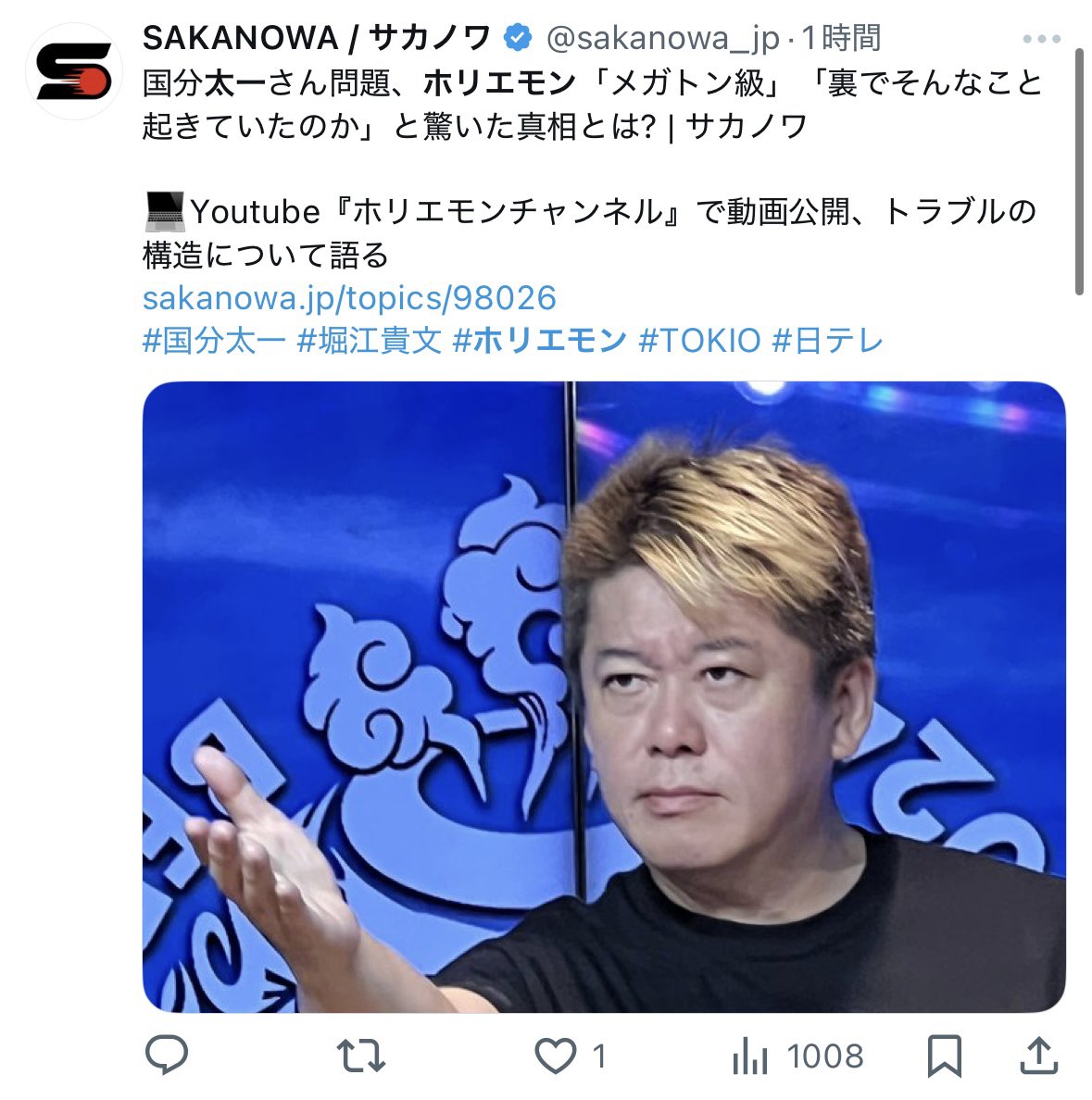View post analytics bar chart icon
This screenshot has width=1092, height=1100.
click(x=750, y=1056)
